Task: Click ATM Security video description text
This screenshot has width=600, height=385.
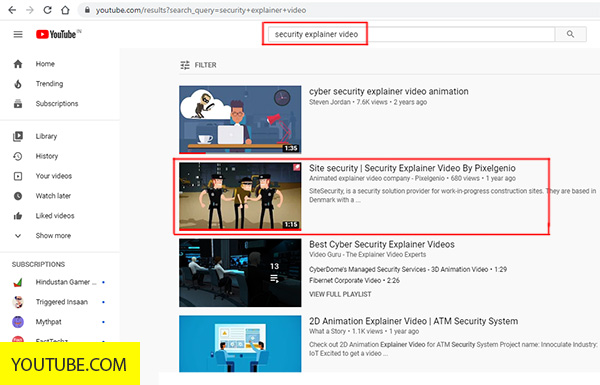Action: click(453, 349)
